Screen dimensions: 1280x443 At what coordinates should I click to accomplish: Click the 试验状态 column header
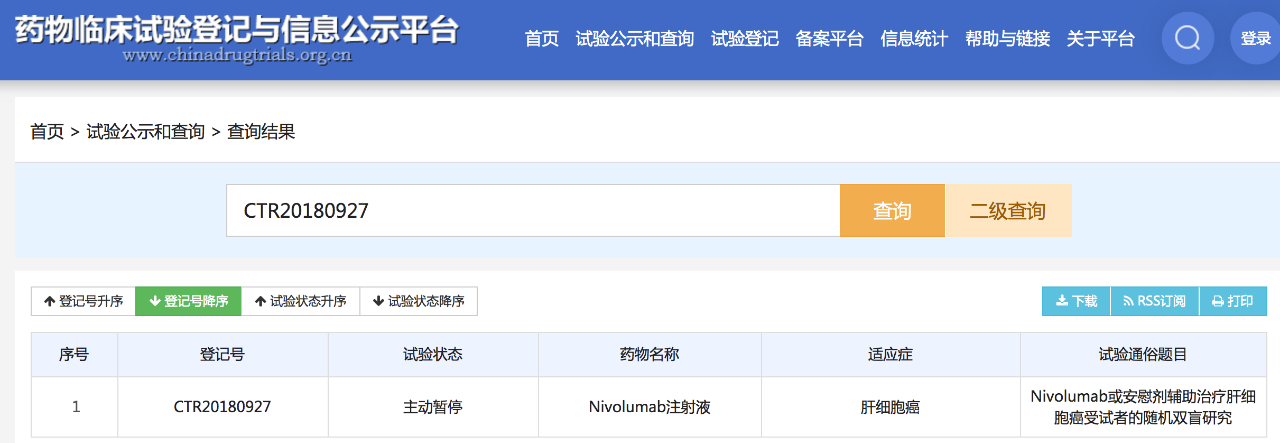point(433,354)
